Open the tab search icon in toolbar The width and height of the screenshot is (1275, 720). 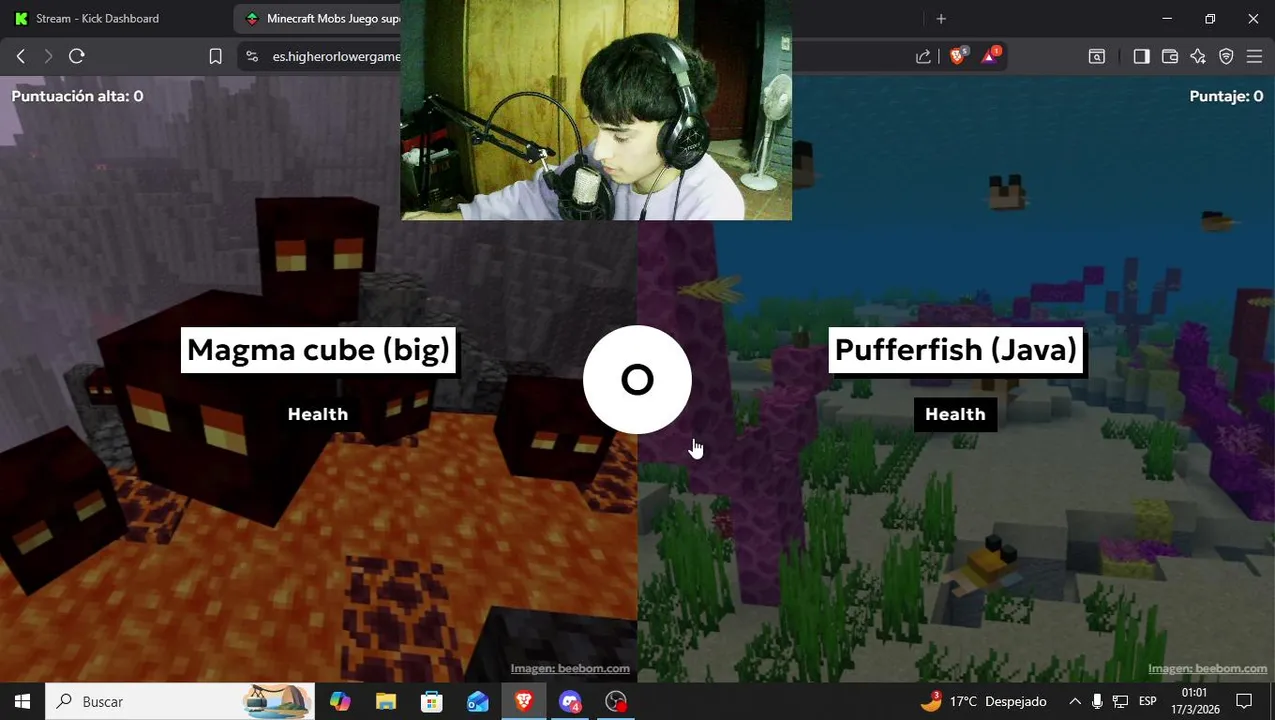tap(1097, 57)
